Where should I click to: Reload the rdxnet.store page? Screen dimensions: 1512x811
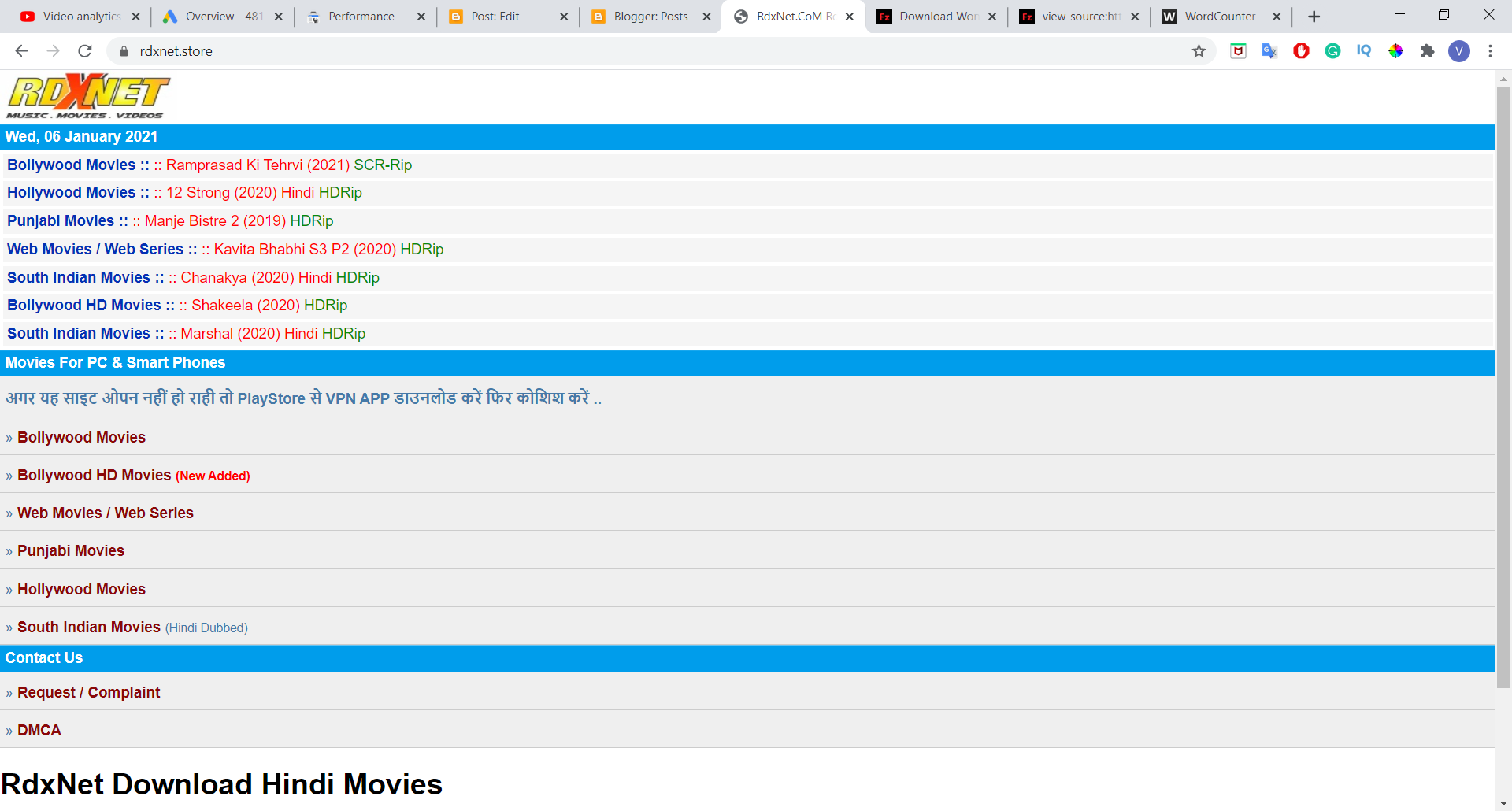pyautogui.click(x=85, y=51)
